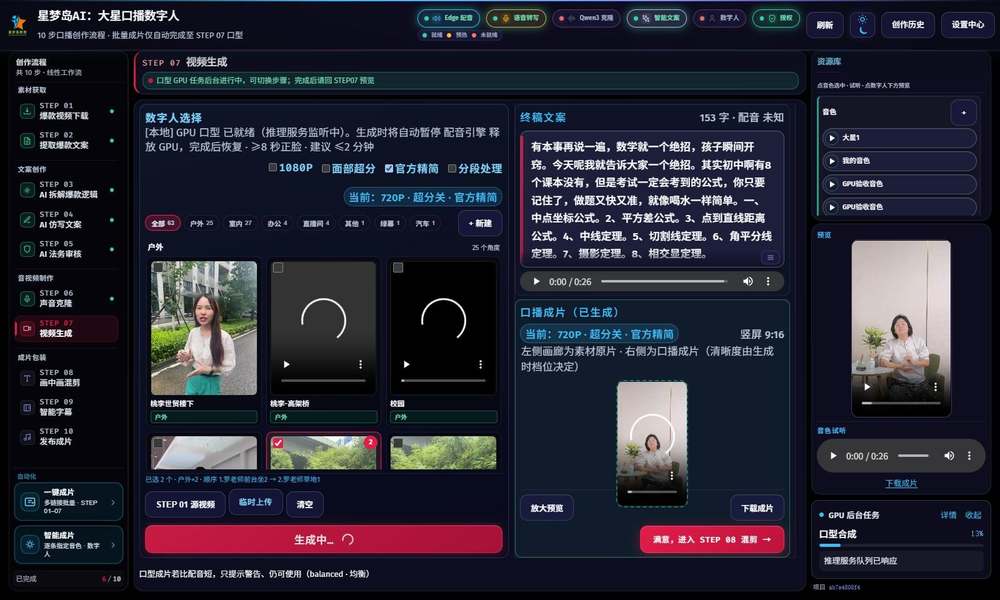This screenshot has width=1000, height=600.
Task: Open more options on 音色试听 audio player
Action: (969, 456)
